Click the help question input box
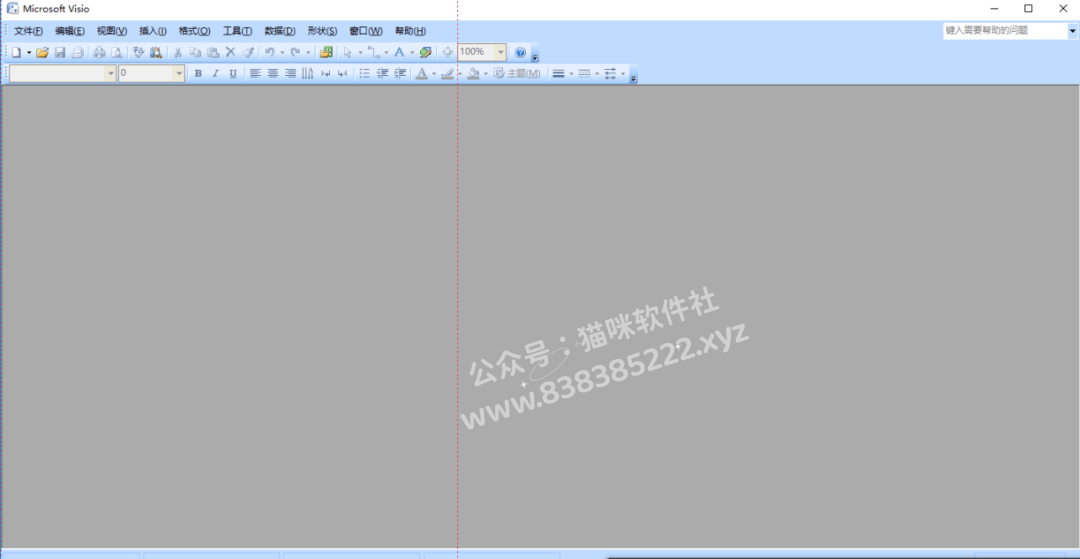1080x559 pixels. tap(1005, 31)
